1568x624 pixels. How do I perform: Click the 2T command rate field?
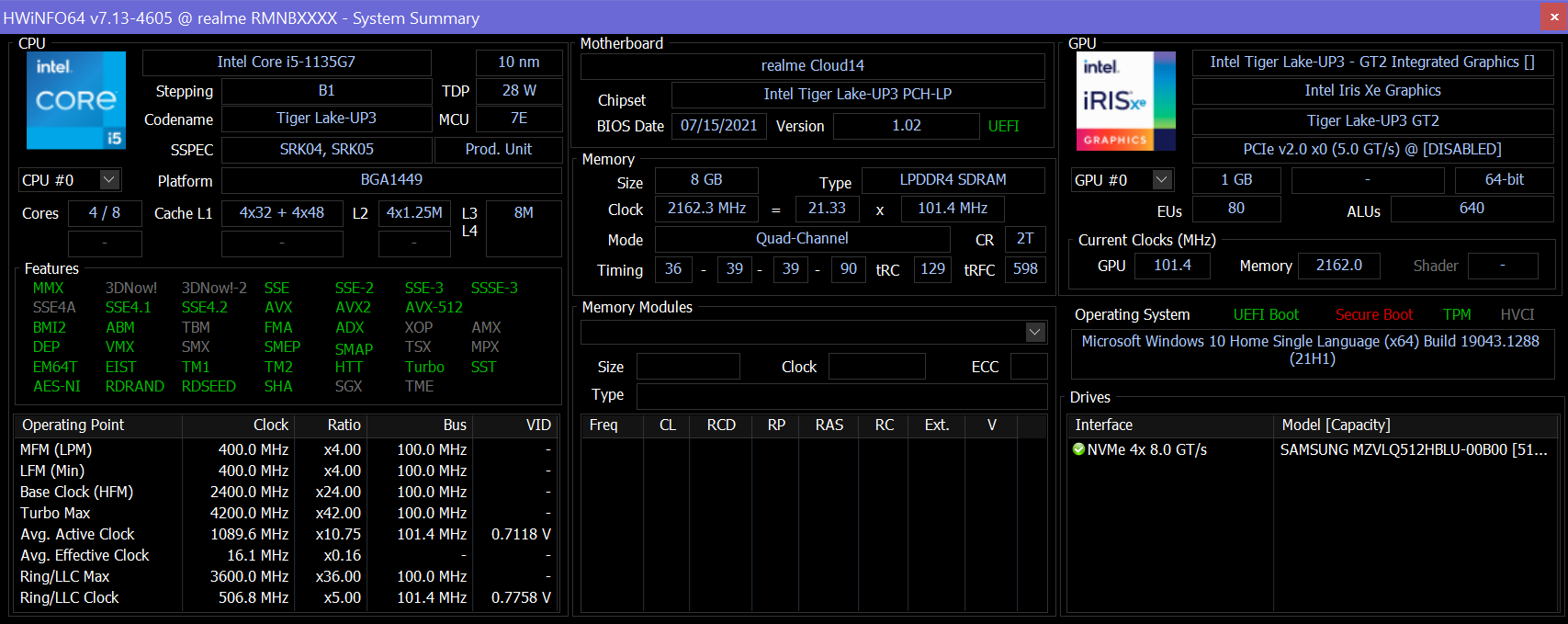[1025, 239]
